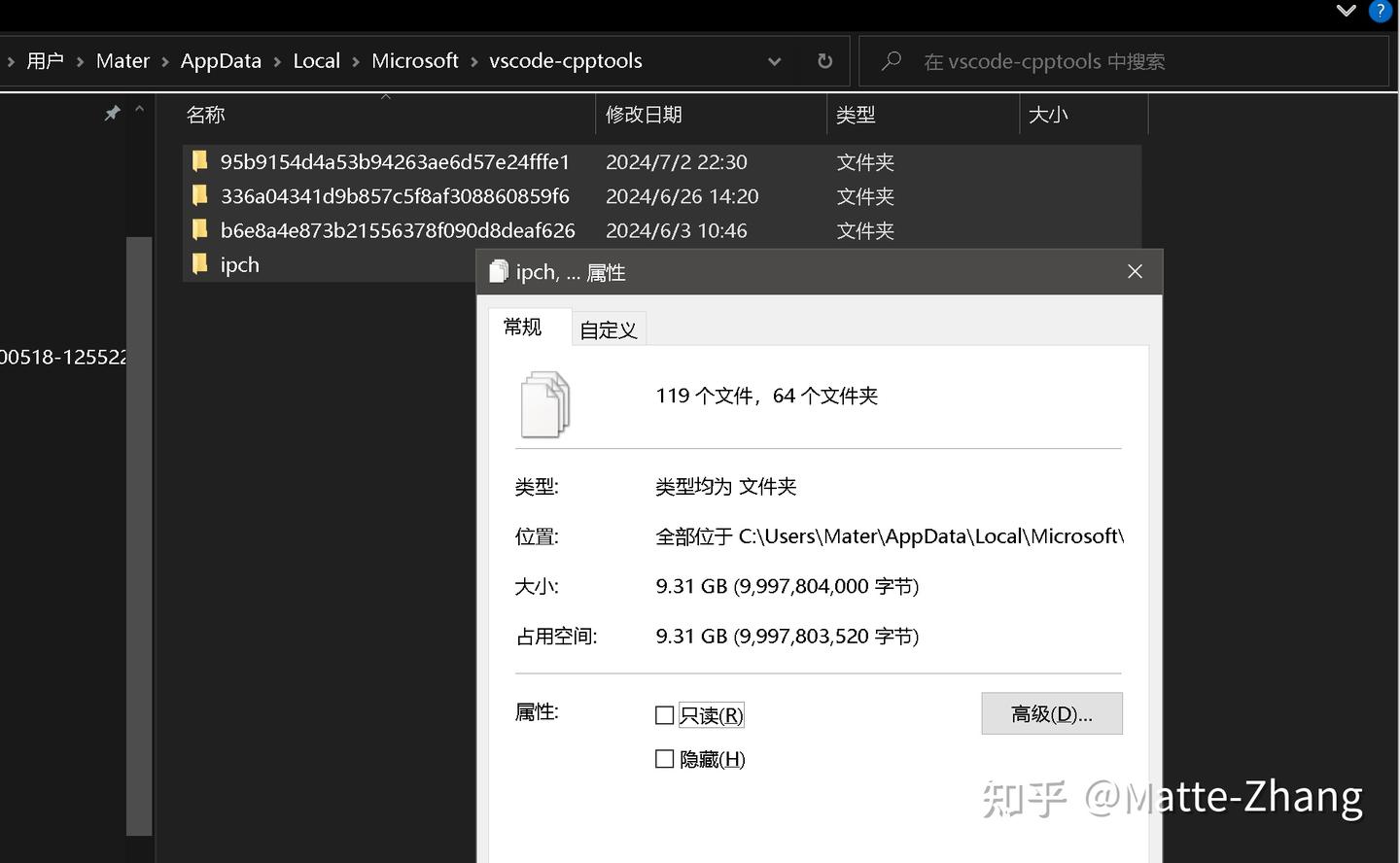The height and width of the screenshot is (863, 1400).
Task: Expand the chevron after Microsoft in the breadcrumb
Action: (474, 61)
